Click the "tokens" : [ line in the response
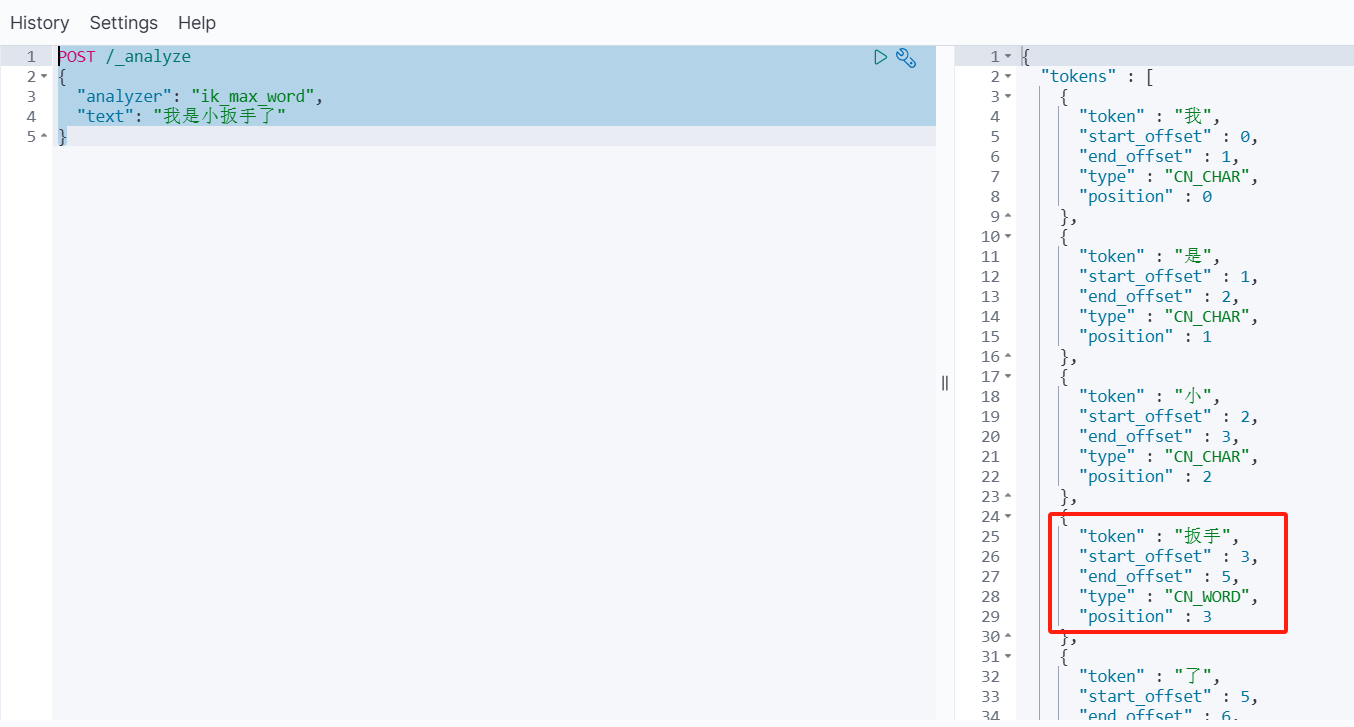Viewport: 1354px width, 727px height. 1098,77
